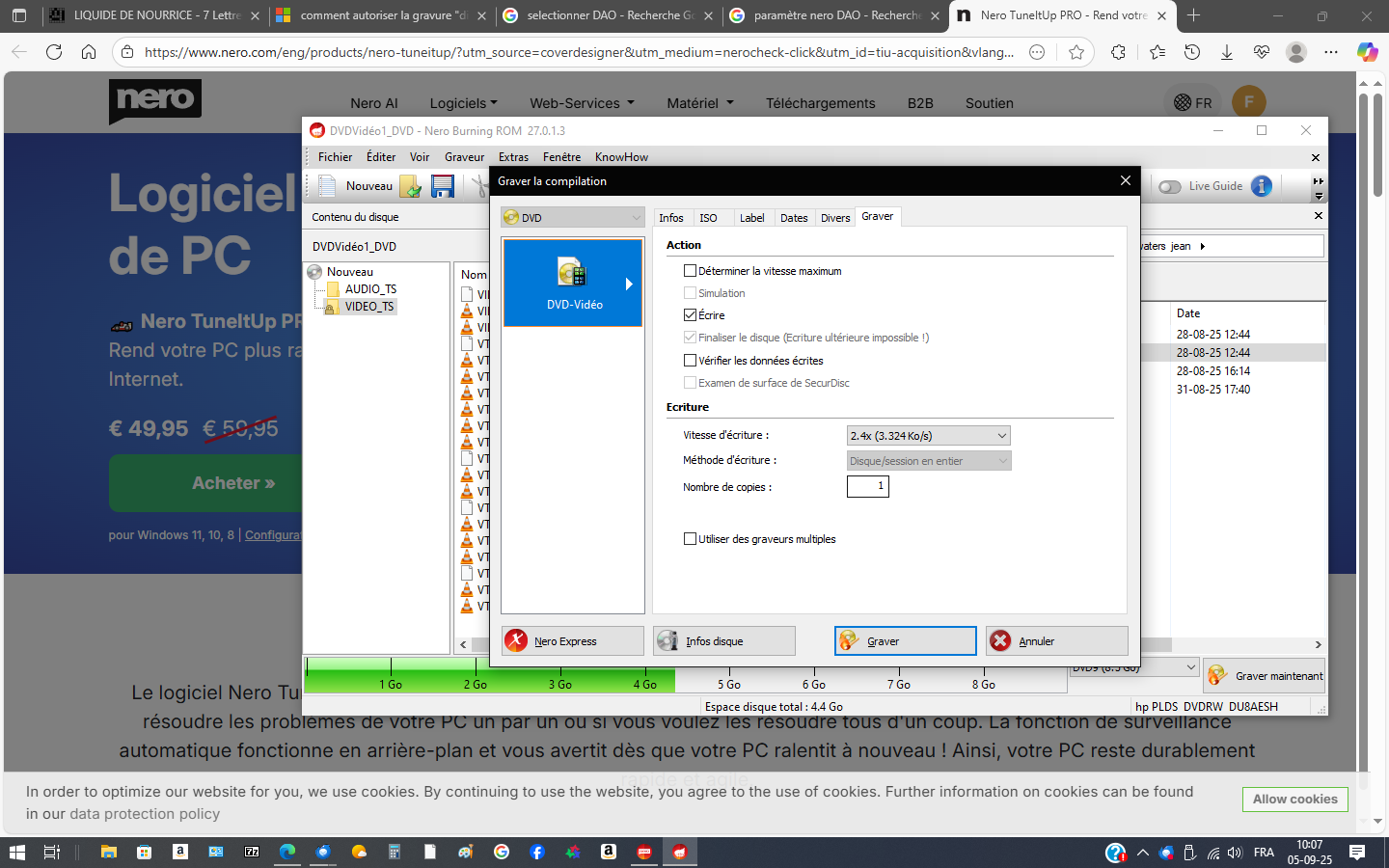Switch to the Dates tab

coord(794,218)
